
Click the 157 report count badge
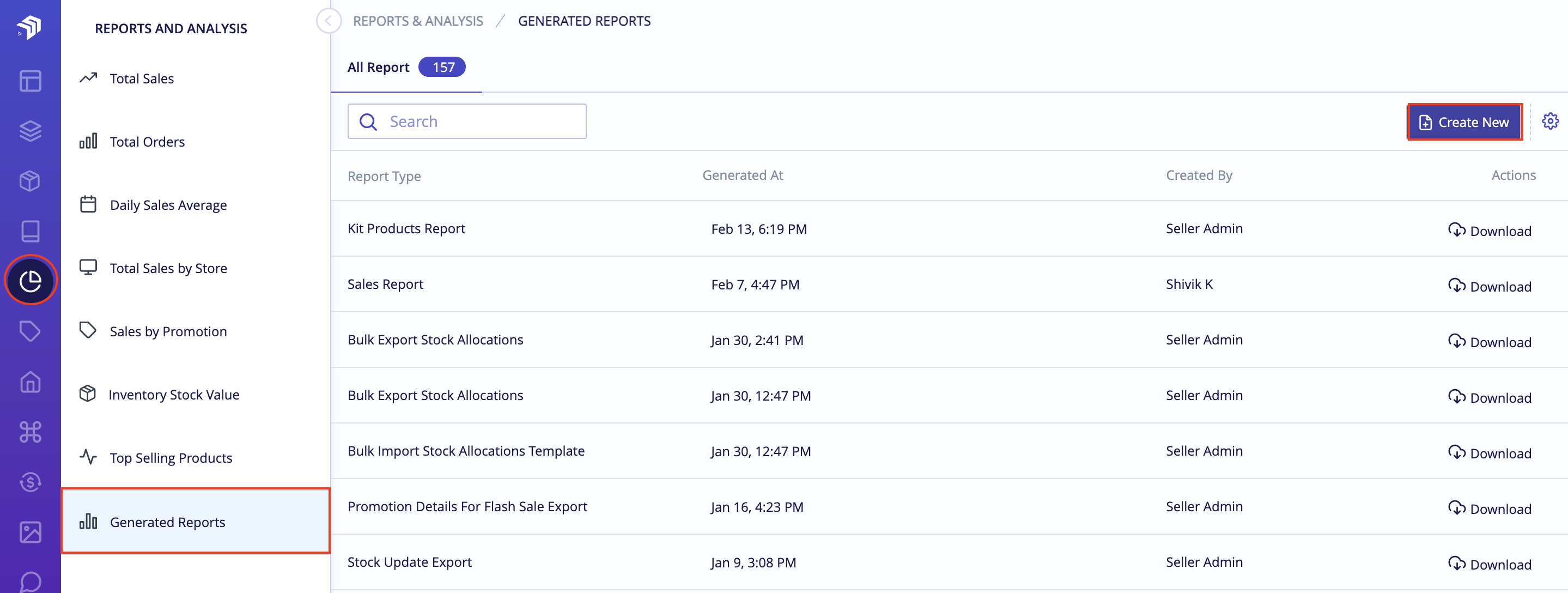click(x=442, y=67)
